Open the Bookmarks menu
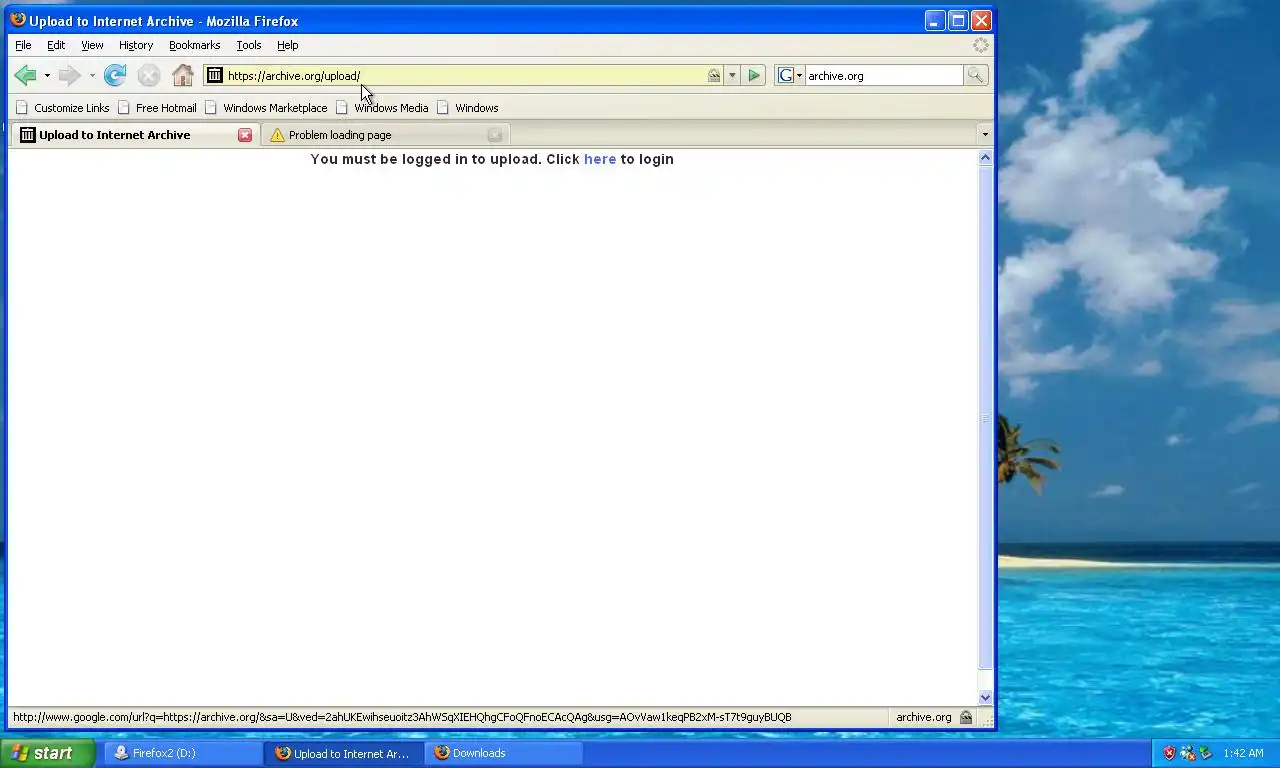The height and width of the screenshot is (768, 1280). pyautogui.click(x=194, y=45)
